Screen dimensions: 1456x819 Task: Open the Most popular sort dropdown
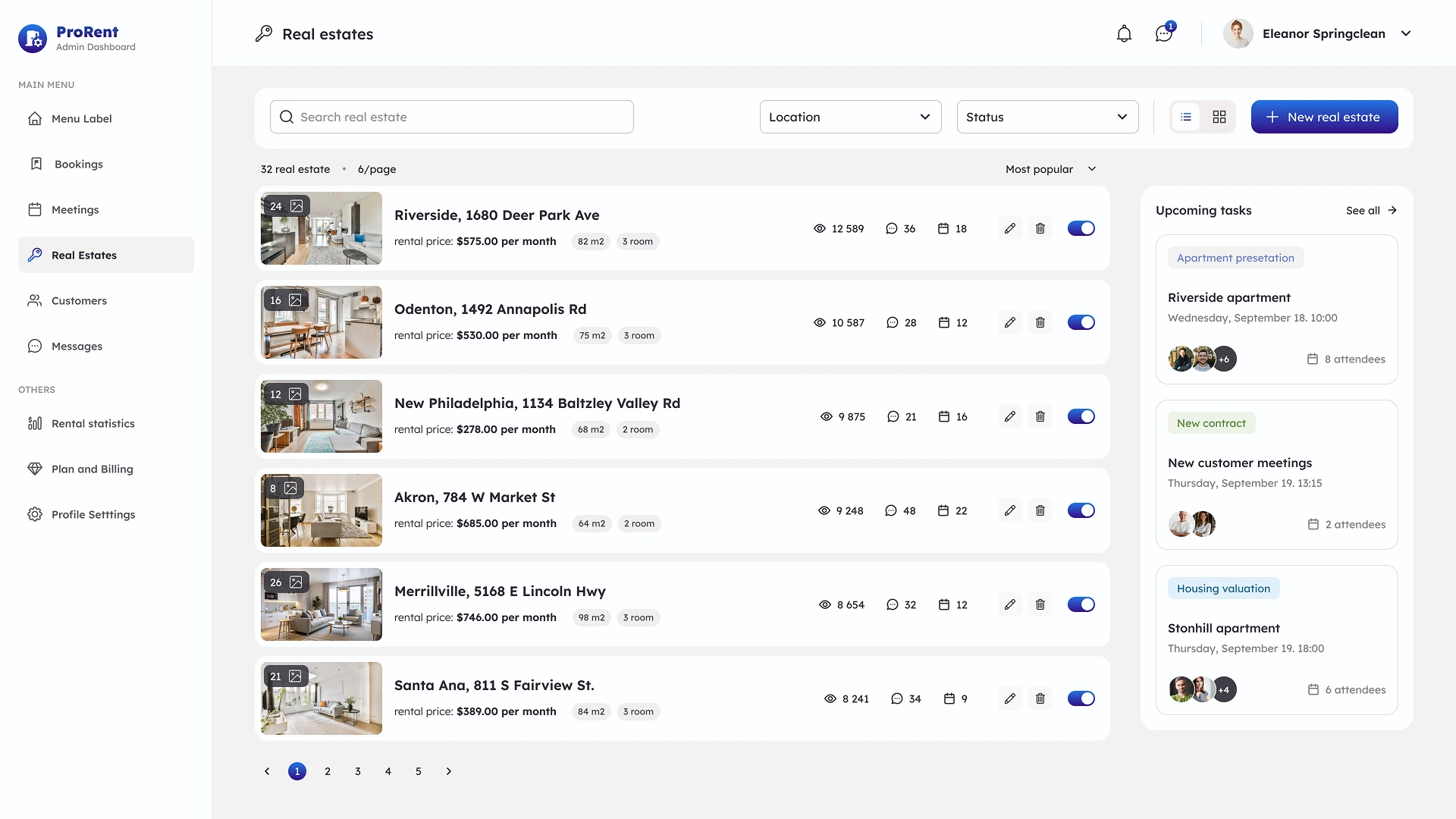1050,169
